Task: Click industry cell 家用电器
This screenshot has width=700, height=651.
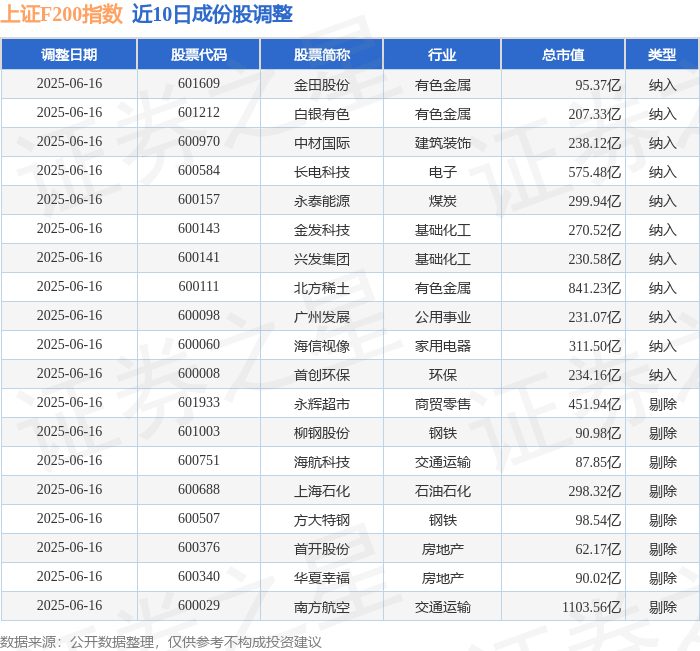Action: tap(442, 346)
